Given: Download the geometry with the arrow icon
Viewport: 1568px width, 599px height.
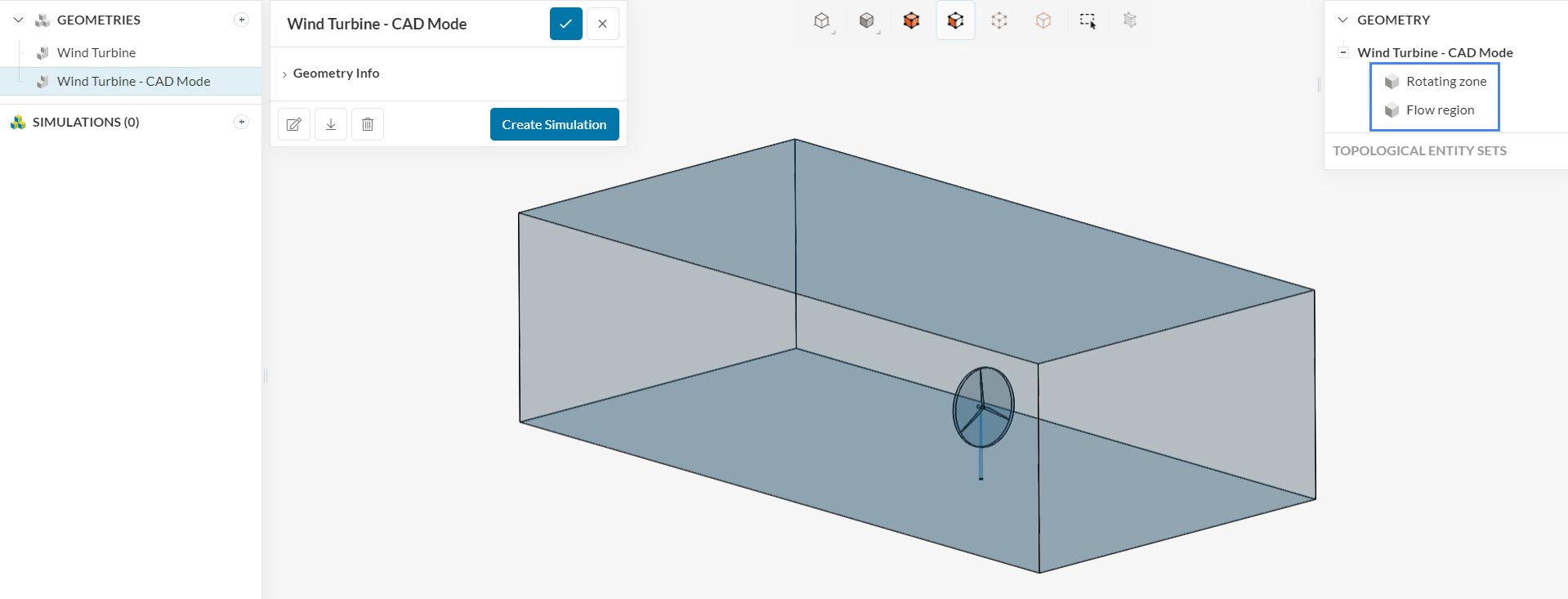Looking at the screenshot, I should click(x=331, y=124).
